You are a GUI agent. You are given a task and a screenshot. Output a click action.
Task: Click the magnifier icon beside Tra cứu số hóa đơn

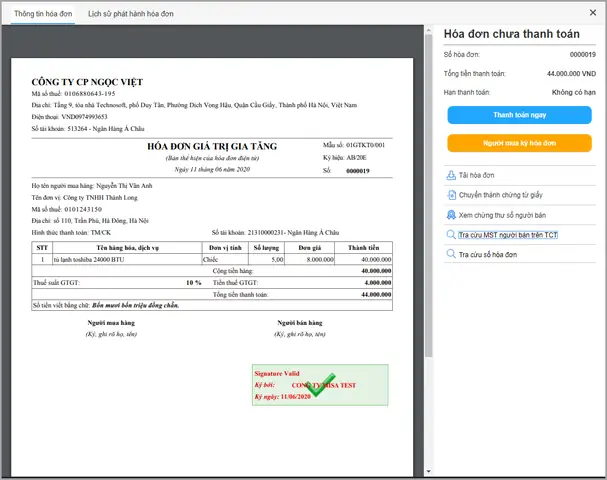(x=452, y=255)
